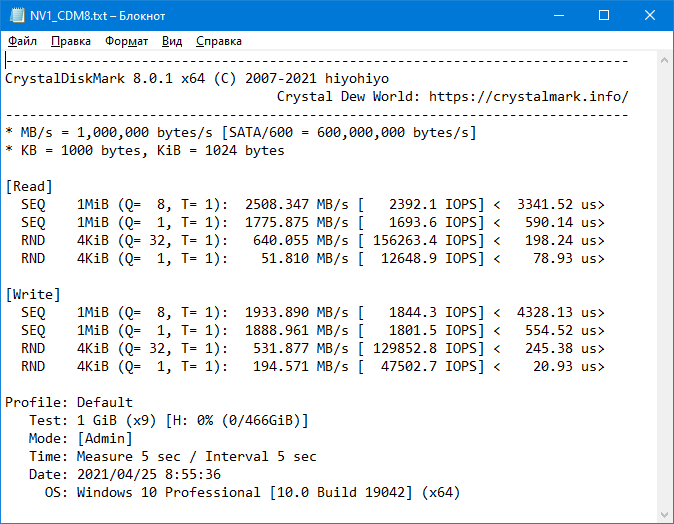Click the crystalmark.info URL text
The height and width of the screenshot is (524, 674).
529,96
